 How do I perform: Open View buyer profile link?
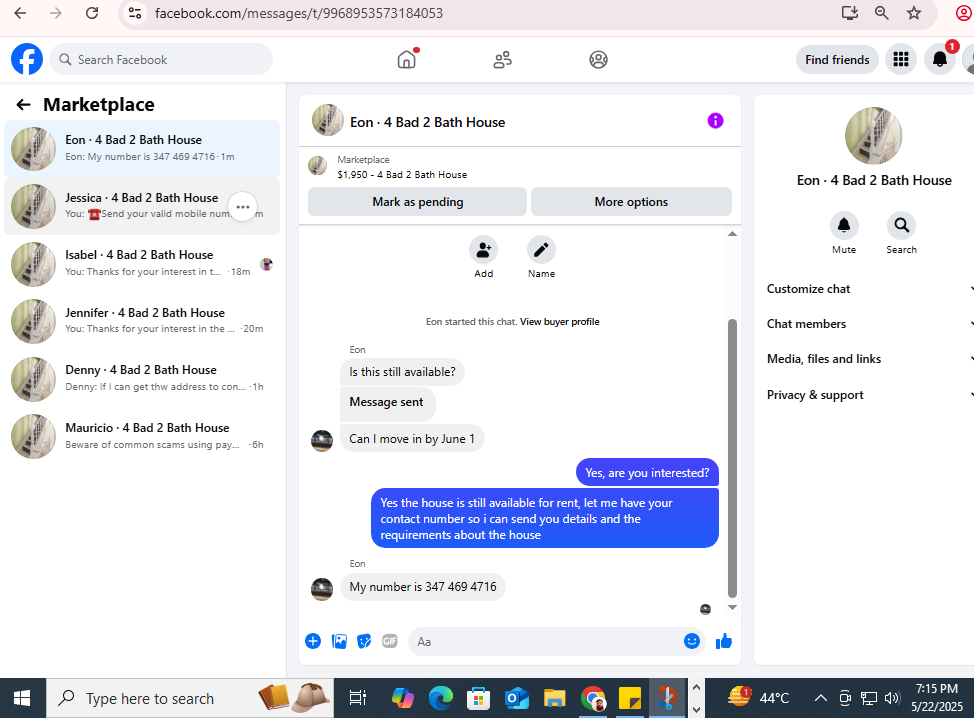coord(559,322)
